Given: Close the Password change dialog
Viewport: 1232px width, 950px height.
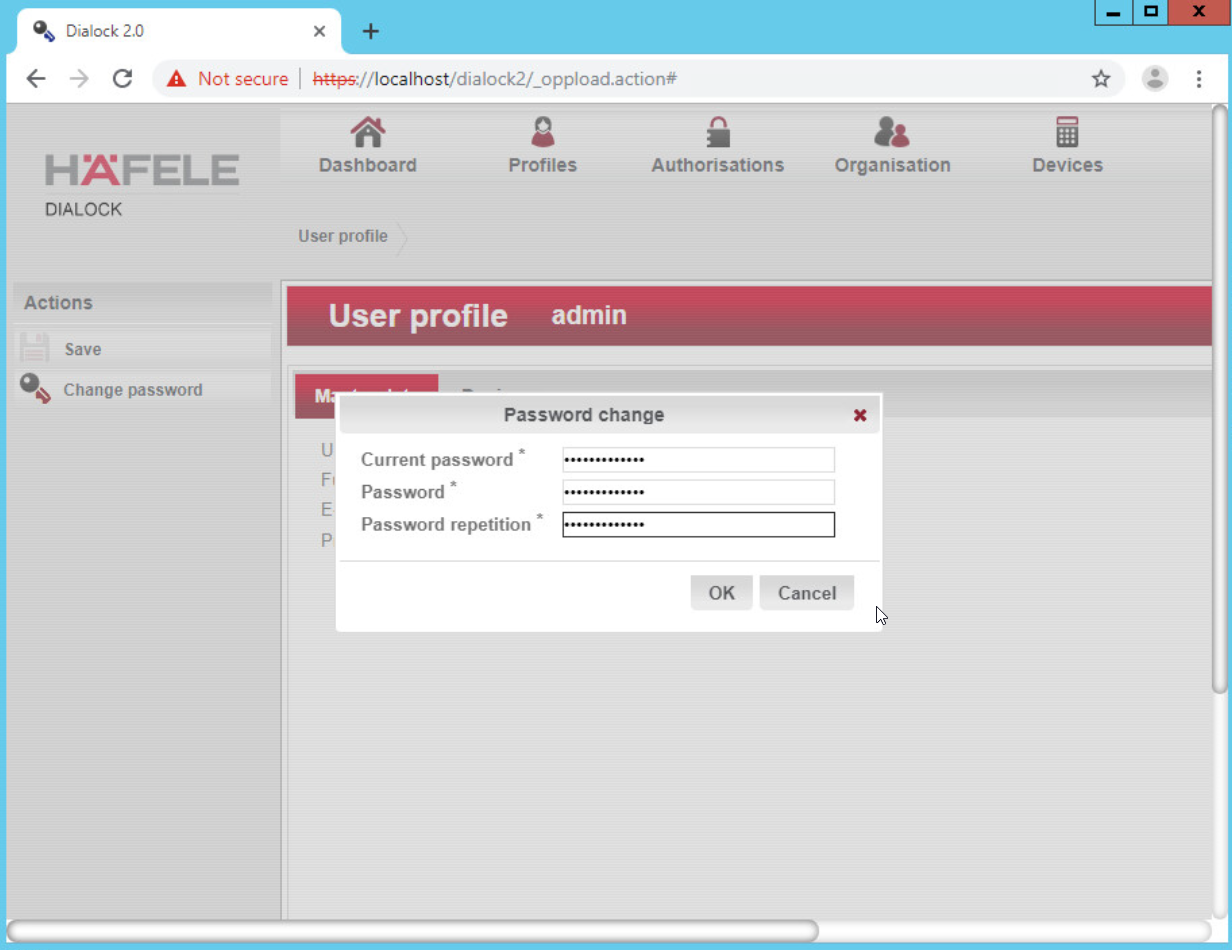Looking at the screenshot, I should coord(859,415).
